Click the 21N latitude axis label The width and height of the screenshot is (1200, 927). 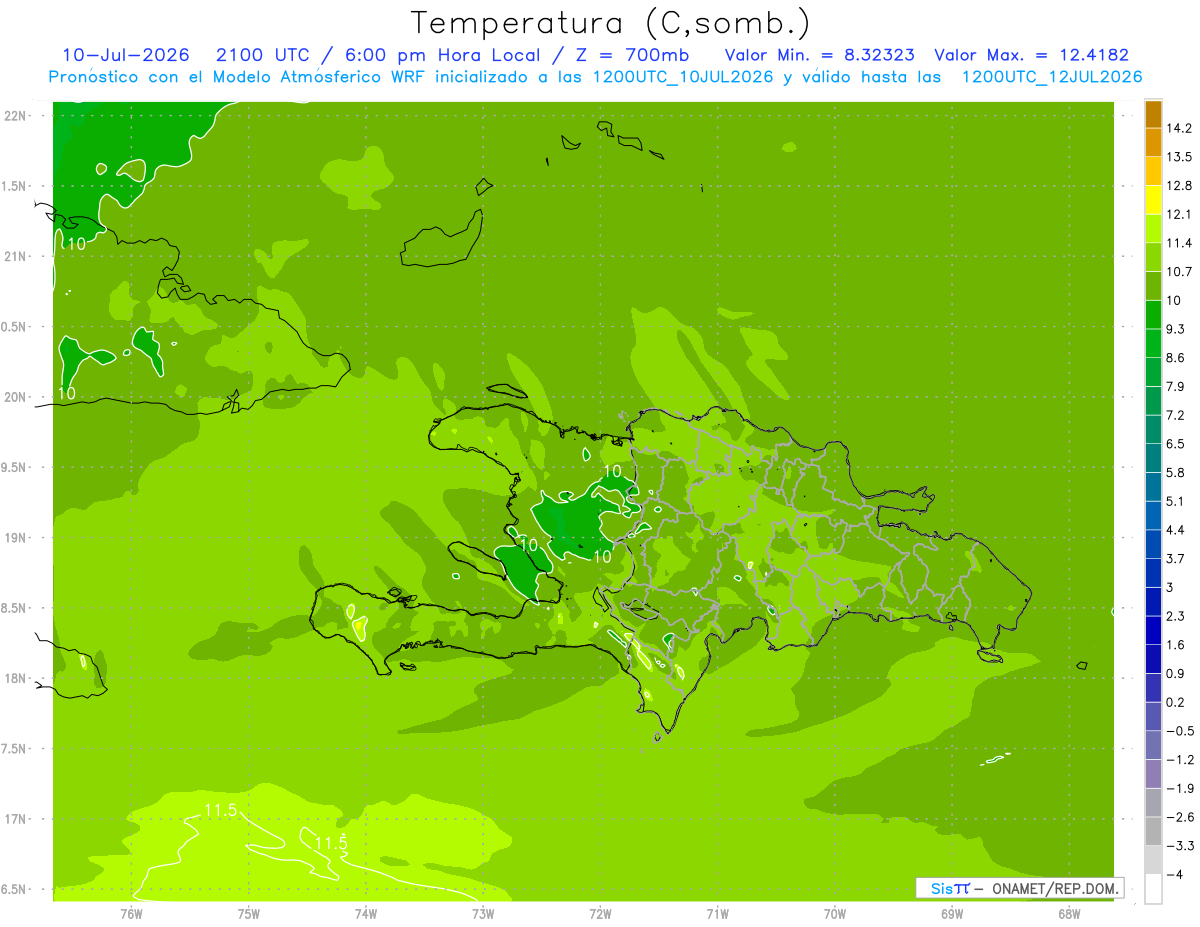[x=15, y=256]
